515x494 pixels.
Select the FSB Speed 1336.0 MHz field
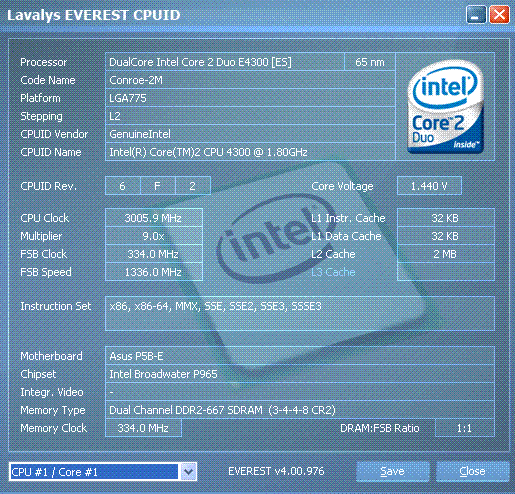[154, 272]
